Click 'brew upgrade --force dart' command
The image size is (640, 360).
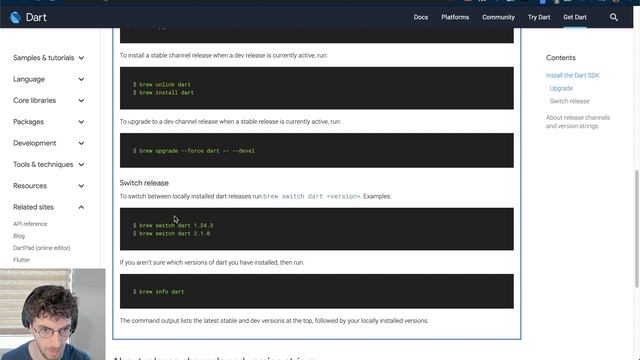point(197,151)
